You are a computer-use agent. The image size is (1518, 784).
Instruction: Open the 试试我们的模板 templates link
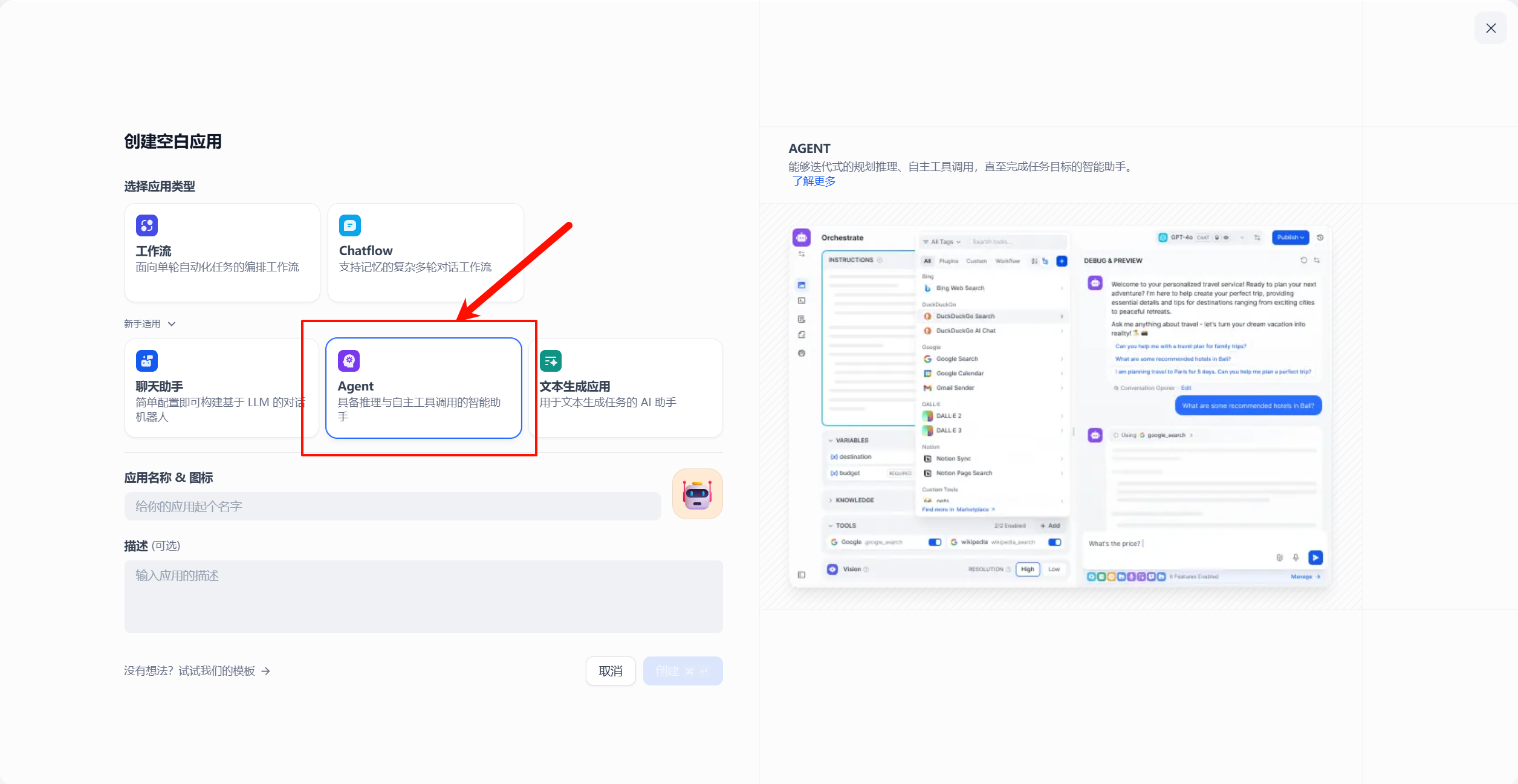[216, 671]
